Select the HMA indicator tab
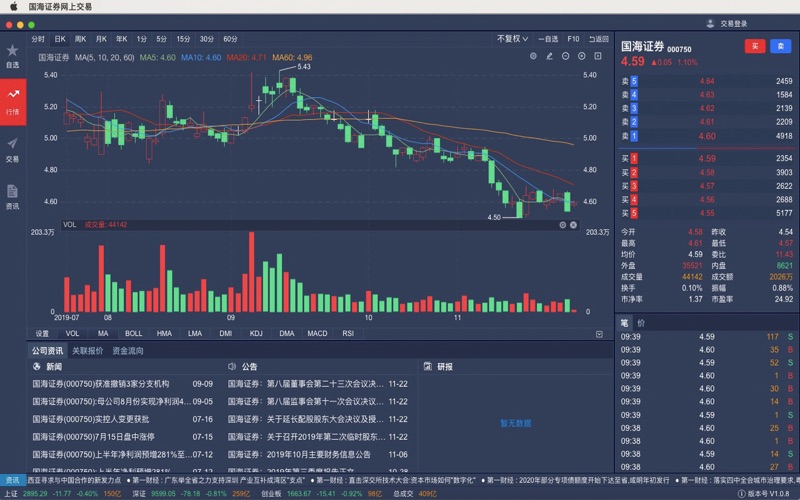This screenshot has height=500, width=800. tap(164, 334)
